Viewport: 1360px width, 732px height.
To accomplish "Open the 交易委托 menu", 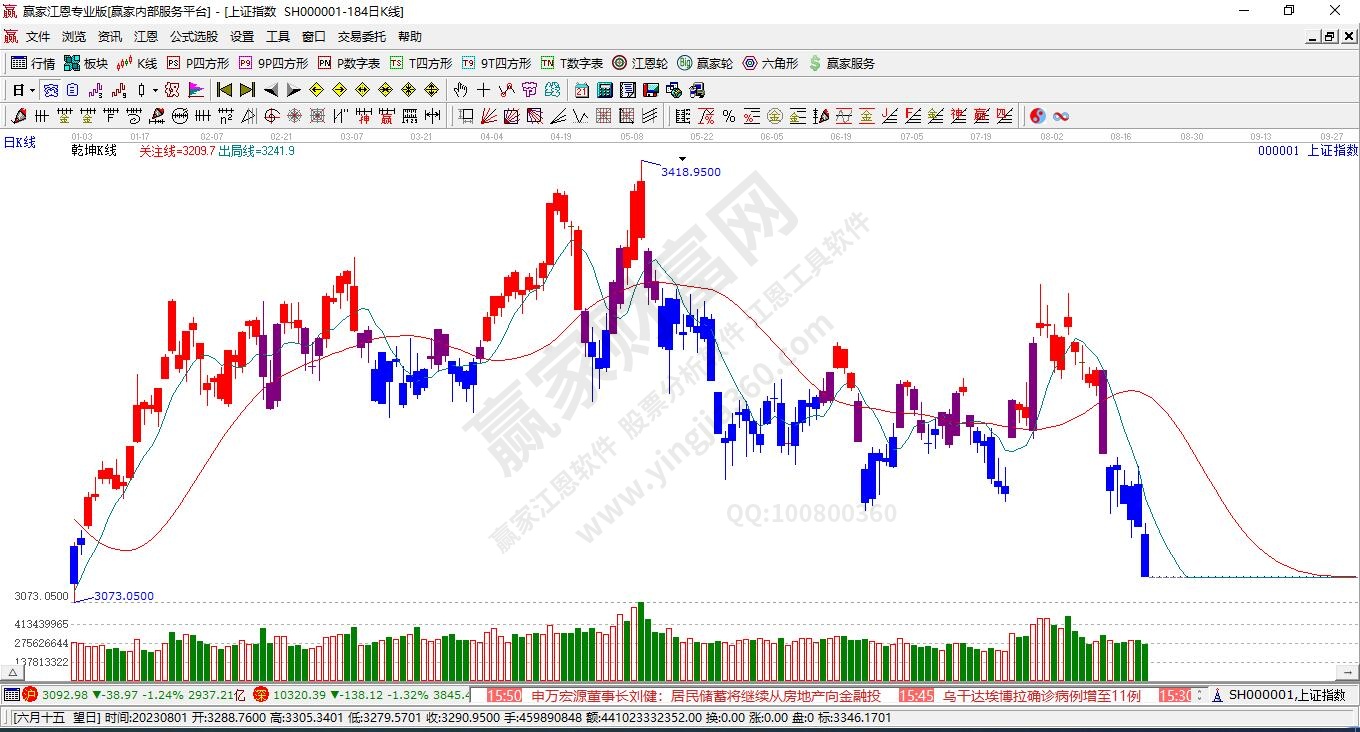I will (361, 37).
